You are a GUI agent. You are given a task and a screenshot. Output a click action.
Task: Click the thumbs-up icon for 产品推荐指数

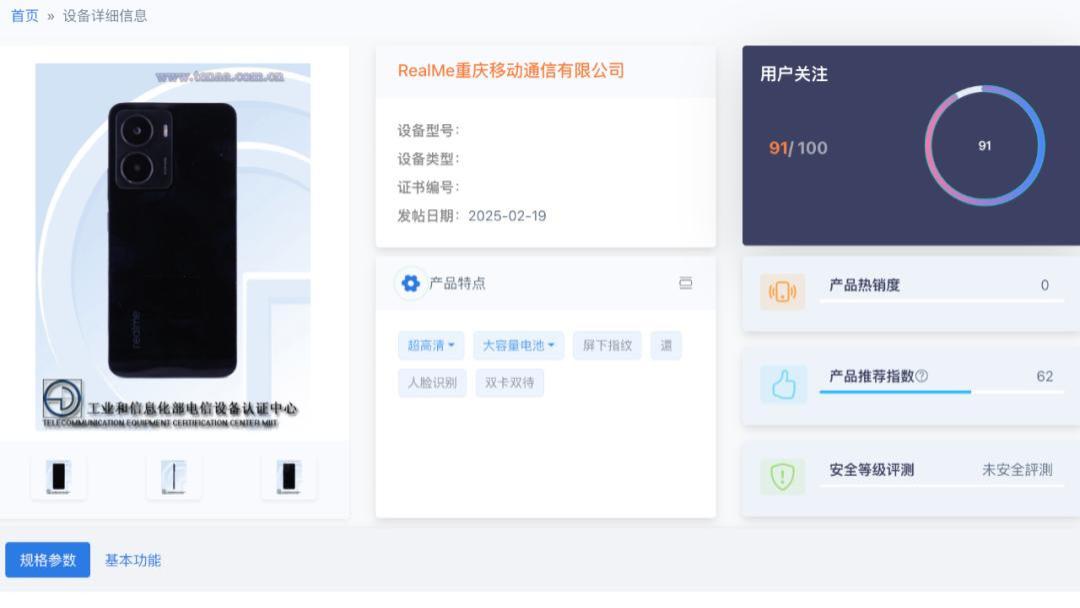(783, 384)
